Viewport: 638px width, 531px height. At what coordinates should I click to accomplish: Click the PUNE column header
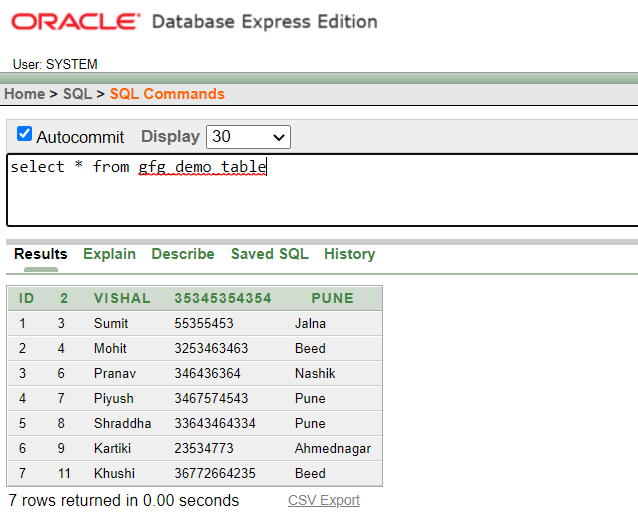click(x=332, y=298)
